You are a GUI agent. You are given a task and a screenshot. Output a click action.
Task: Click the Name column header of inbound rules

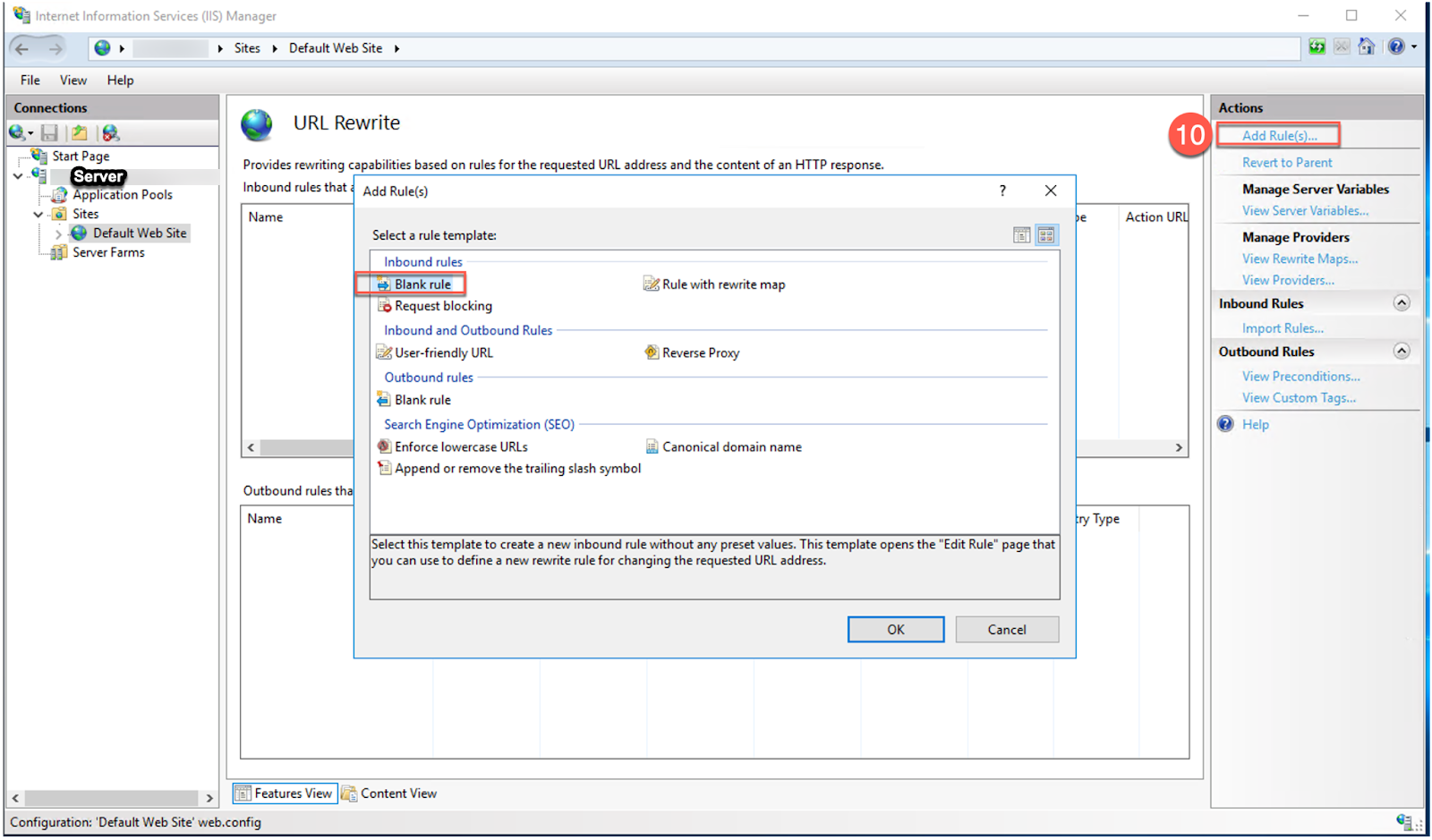coord(266,217)
